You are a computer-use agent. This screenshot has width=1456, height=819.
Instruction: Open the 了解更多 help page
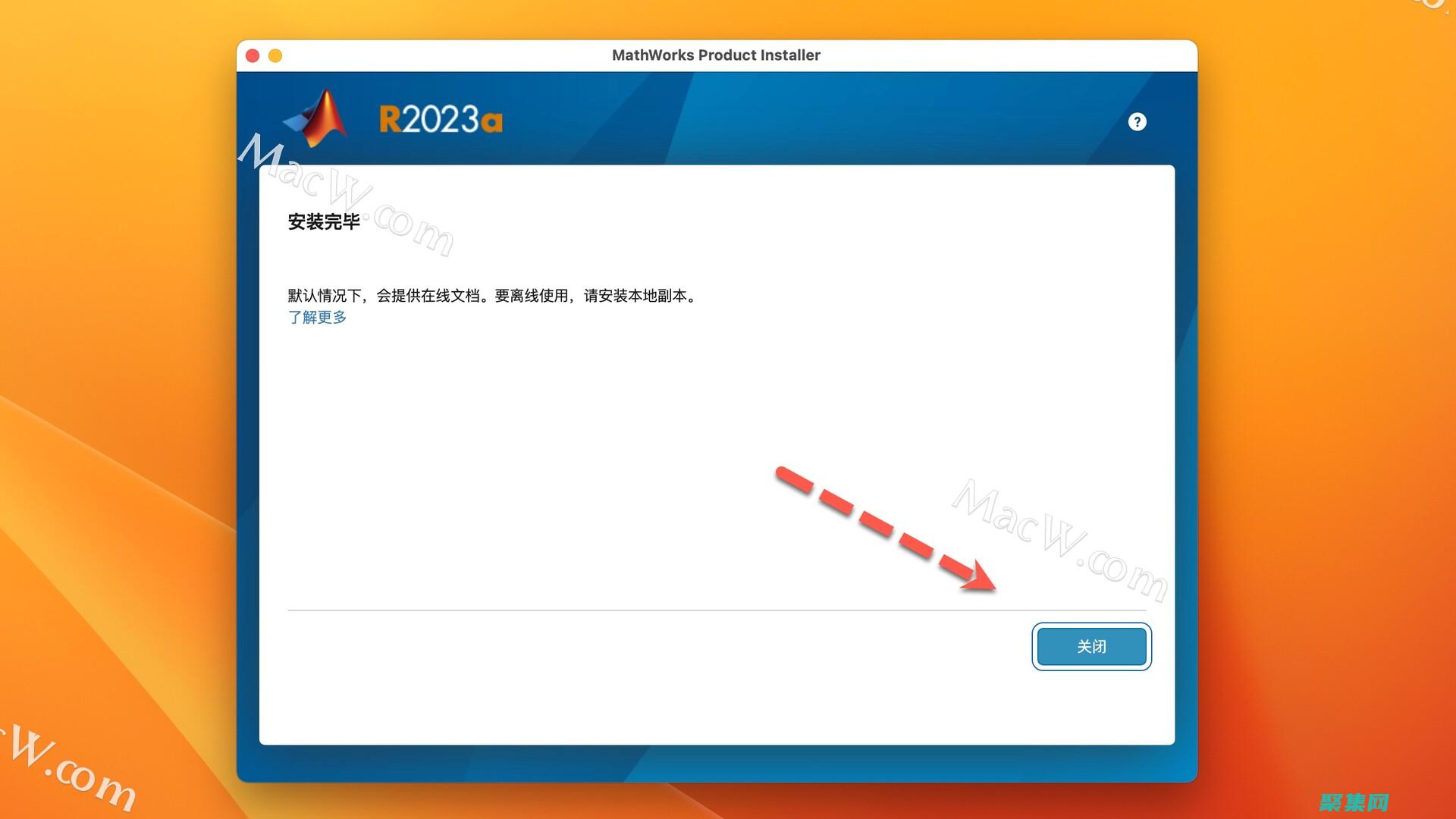click(x=318, y=317)
